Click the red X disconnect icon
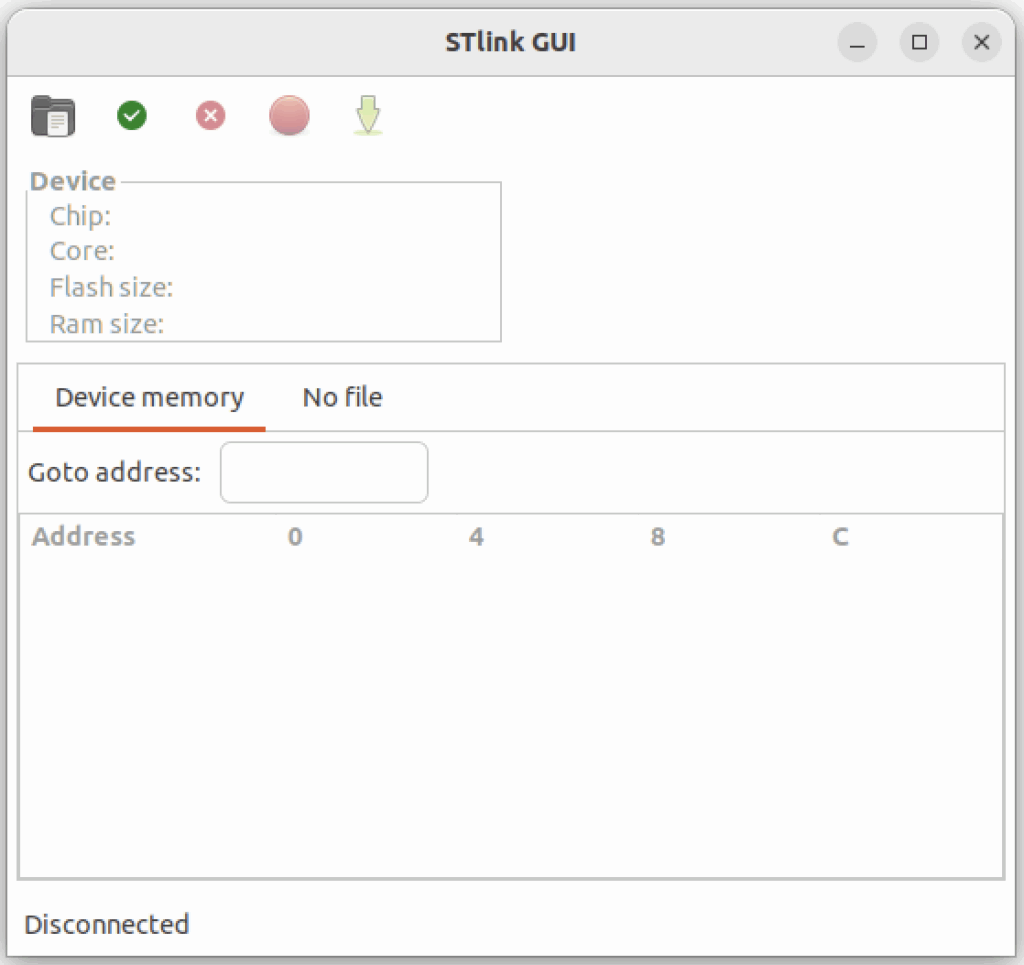 [x=210, y=116]
